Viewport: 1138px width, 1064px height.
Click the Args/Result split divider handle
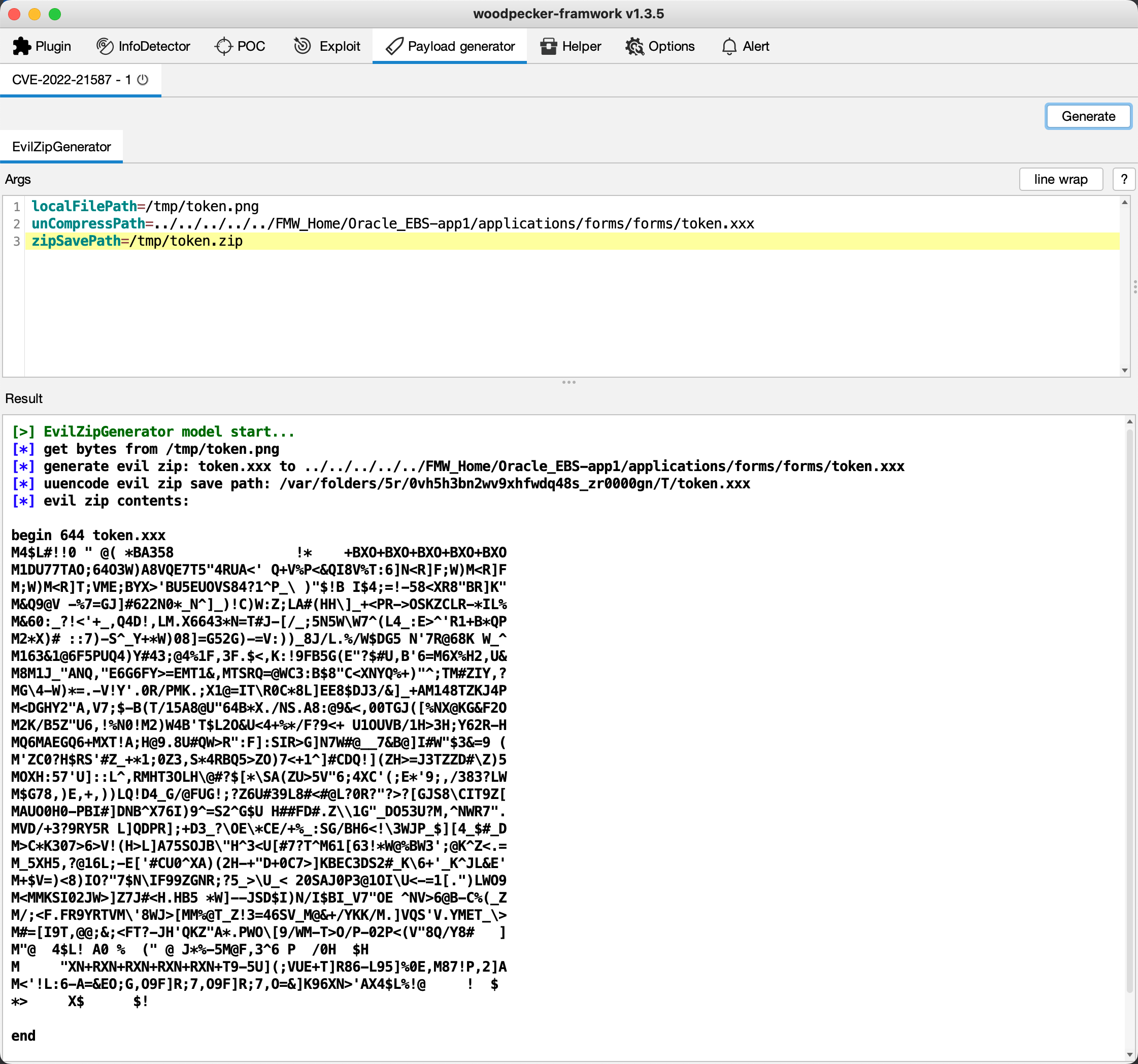coord(568,382)
